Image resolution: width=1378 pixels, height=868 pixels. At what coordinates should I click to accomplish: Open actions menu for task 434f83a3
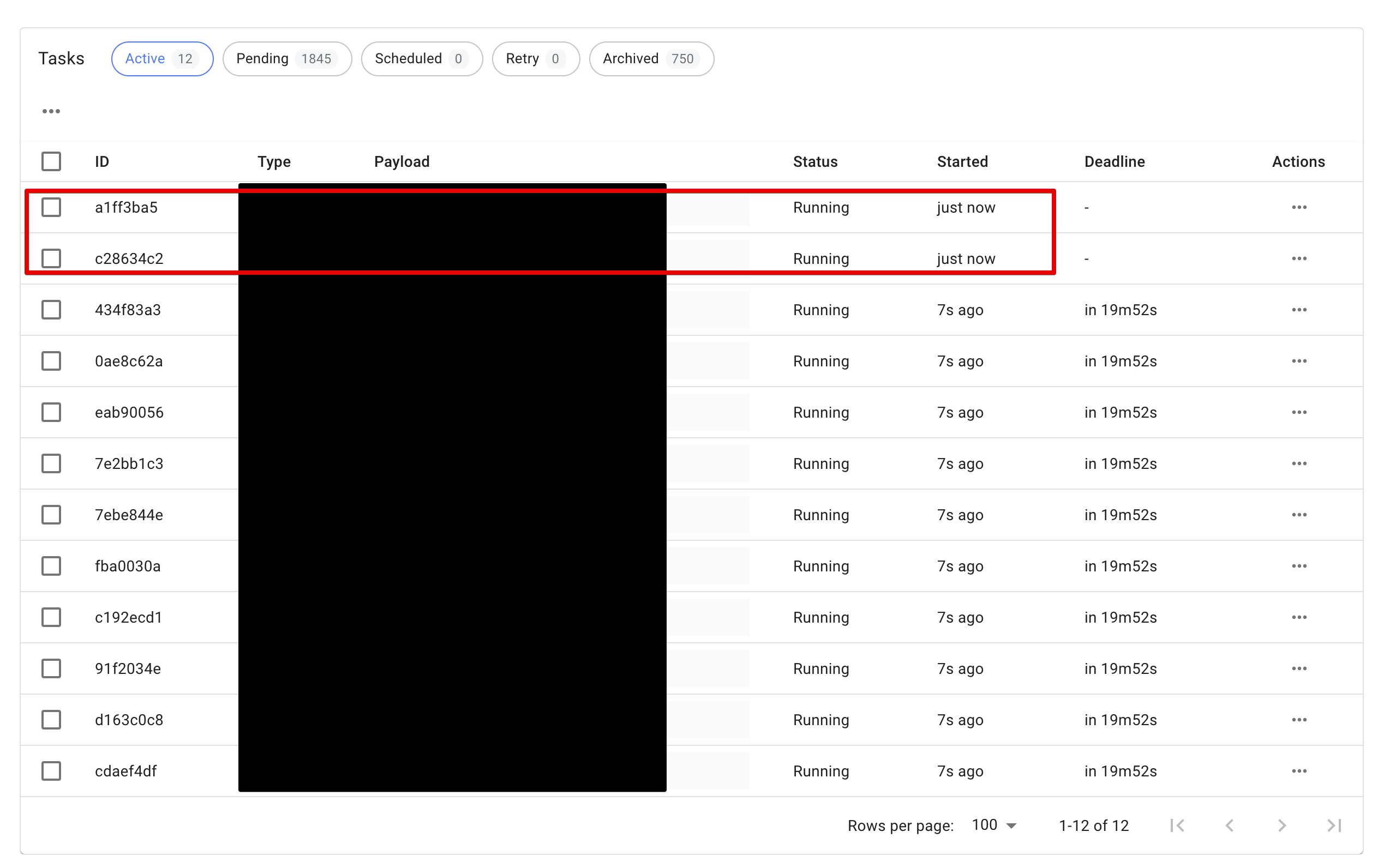click(1298, 309)
